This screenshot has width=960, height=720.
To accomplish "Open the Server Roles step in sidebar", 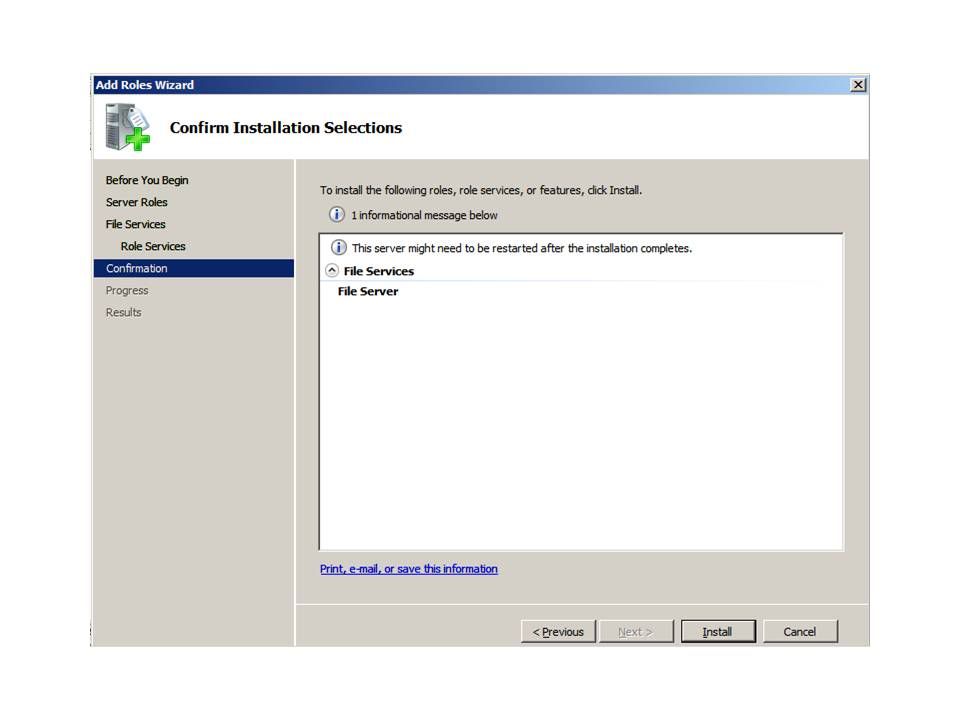I will click(137, 202).
